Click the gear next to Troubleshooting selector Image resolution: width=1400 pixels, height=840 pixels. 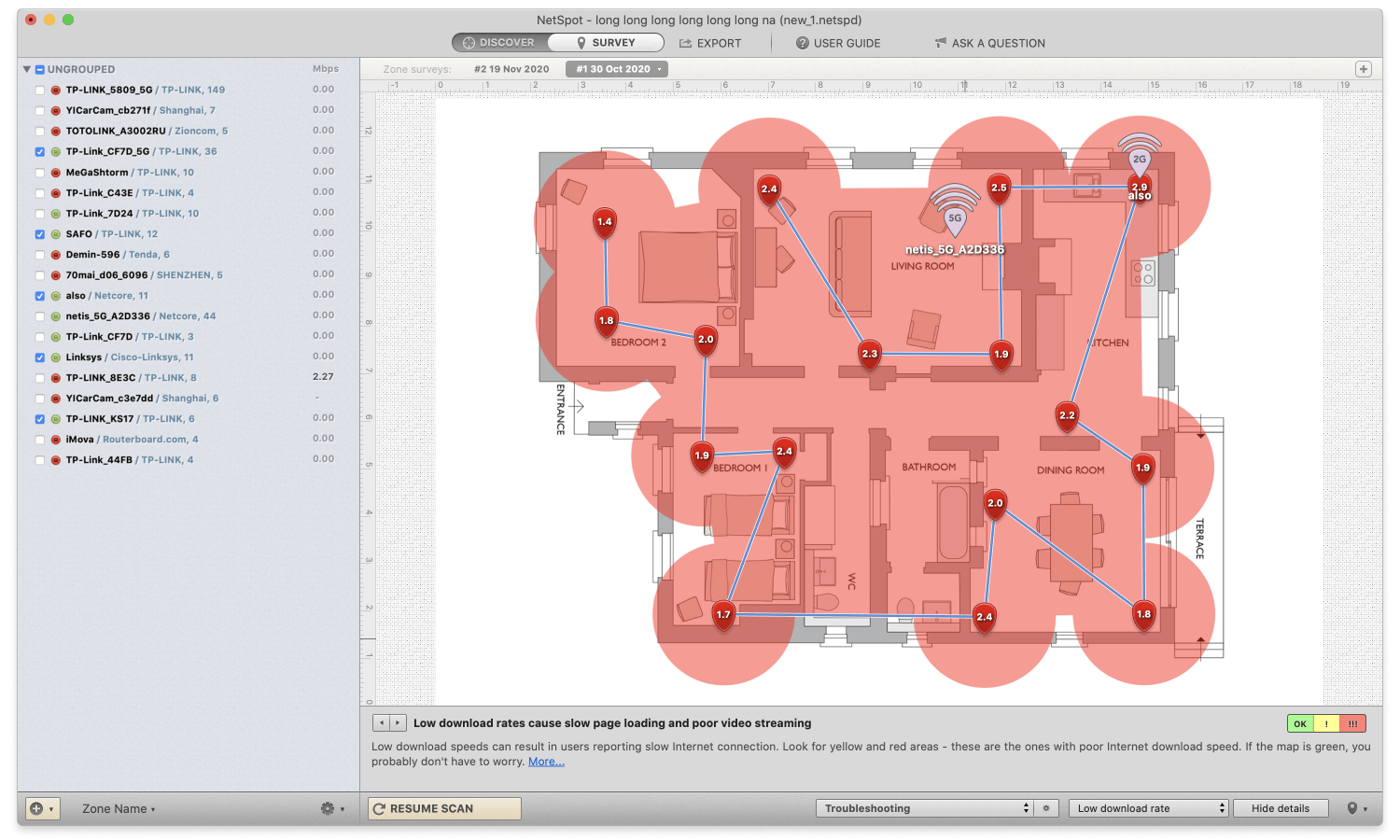point(1046,808)
